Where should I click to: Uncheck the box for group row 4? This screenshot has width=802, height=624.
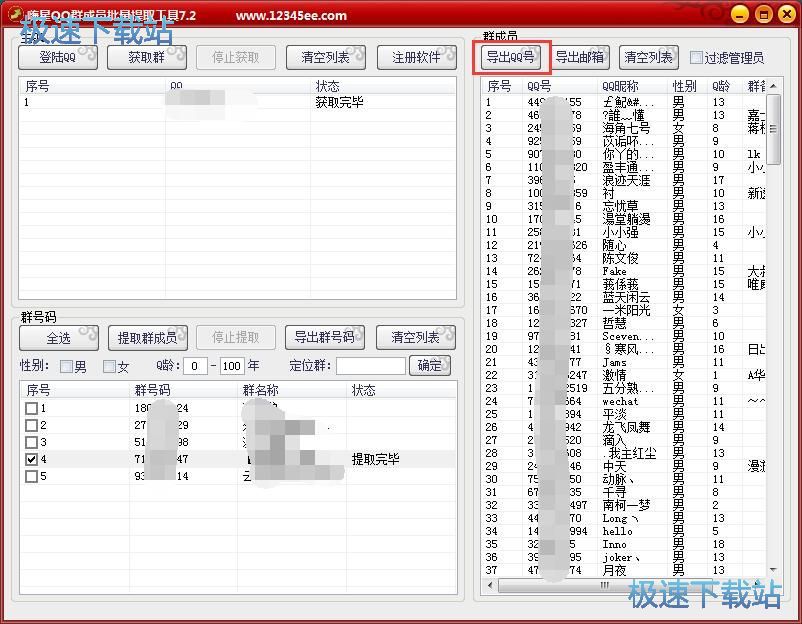[31, 459]
